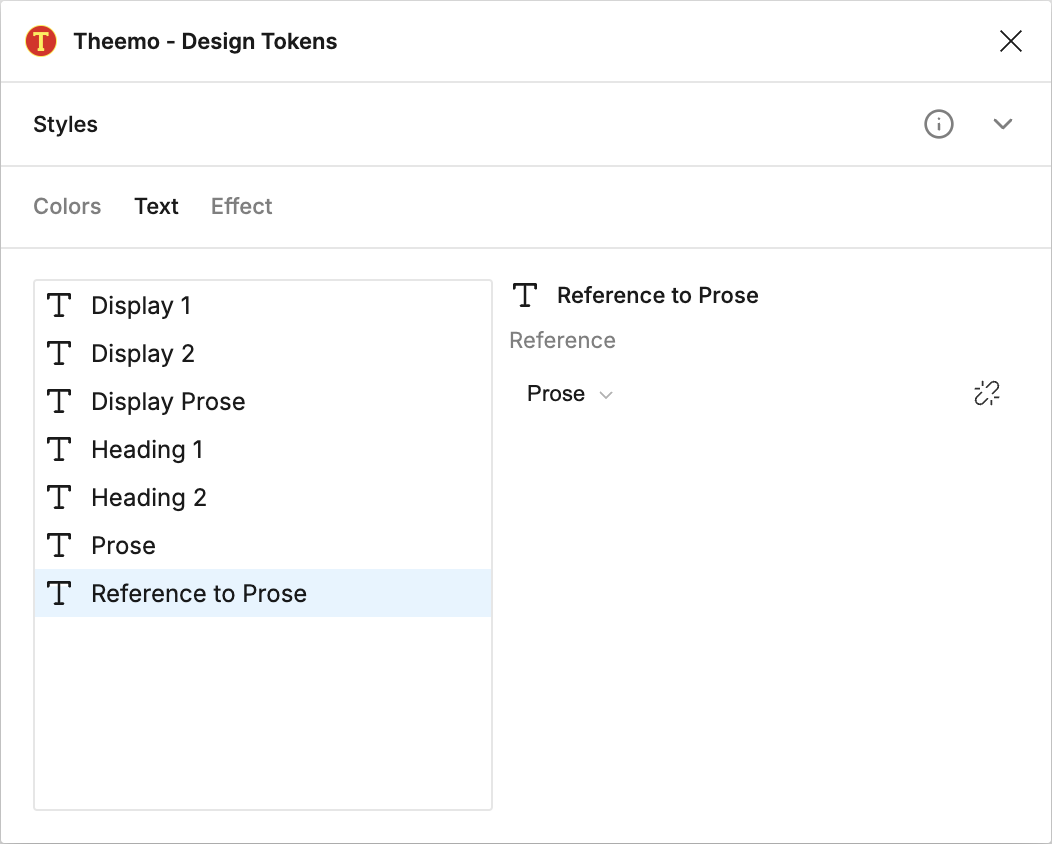Select the Display Prose style entry
The image size is (1052, 844).
point(168,402)
